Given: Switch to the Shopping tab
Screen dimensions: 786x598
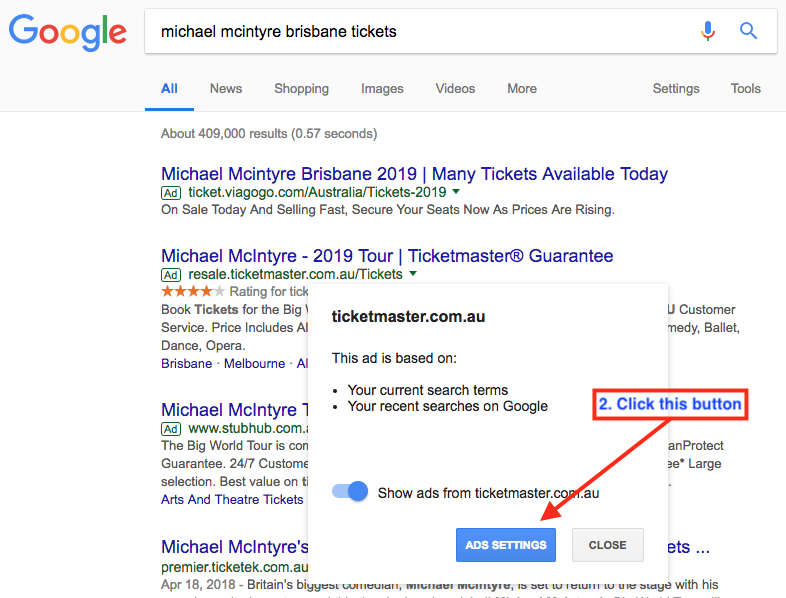Looking at the screenshot, I should (301, 89).
